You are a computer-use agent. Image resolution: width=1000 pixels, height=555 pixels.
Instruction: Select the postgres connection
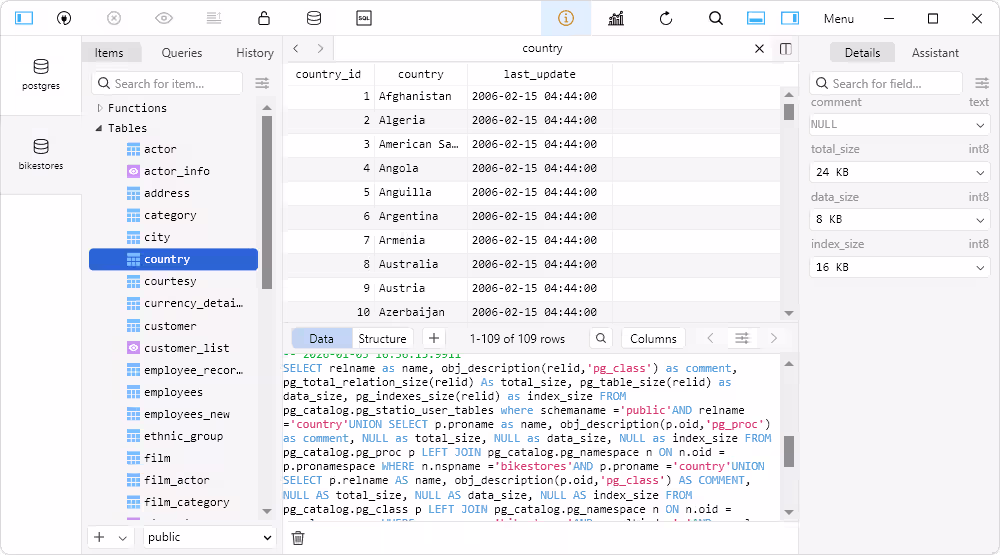(x=41, y=75)
